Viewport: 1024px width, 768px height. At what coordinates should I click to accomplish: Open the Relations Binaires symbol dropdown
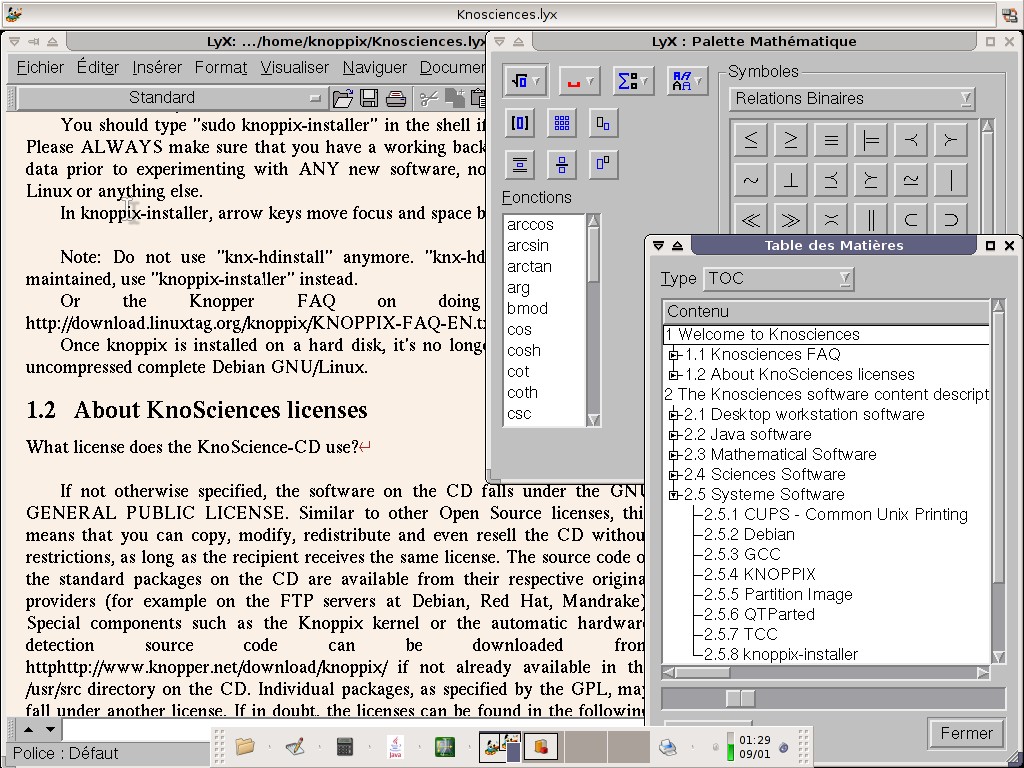coord(852,98)
